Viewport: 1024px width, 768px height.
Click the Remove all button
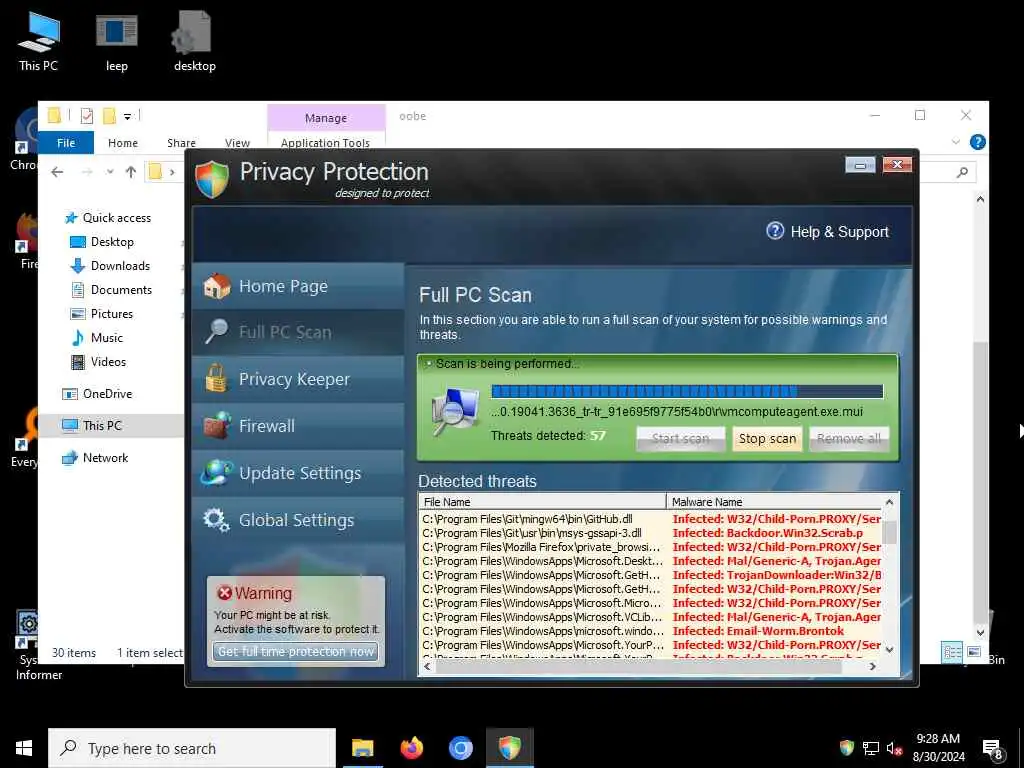pos(848,439)
